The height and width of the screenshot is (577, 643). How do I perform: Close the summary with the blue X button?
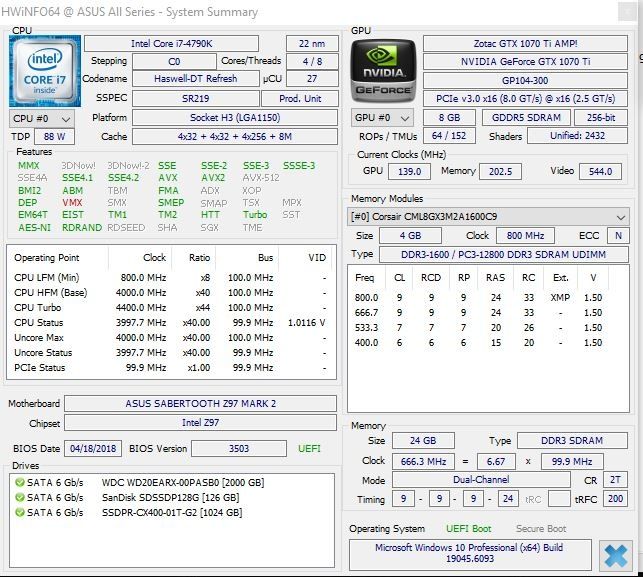click(616, 556)
